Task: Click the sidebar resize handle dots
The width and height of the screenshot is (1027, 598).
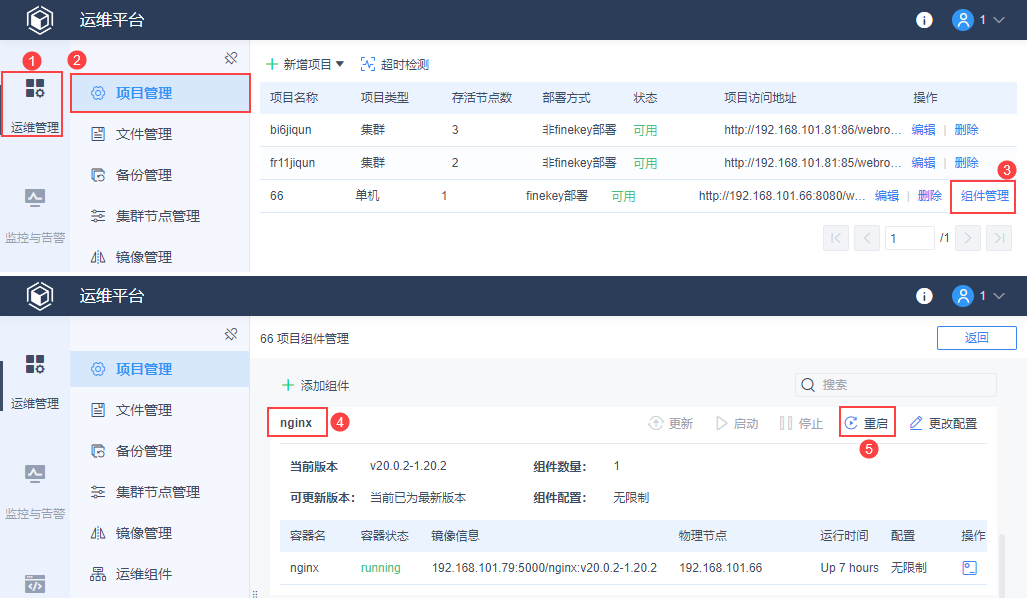Action: click(255, 593)
